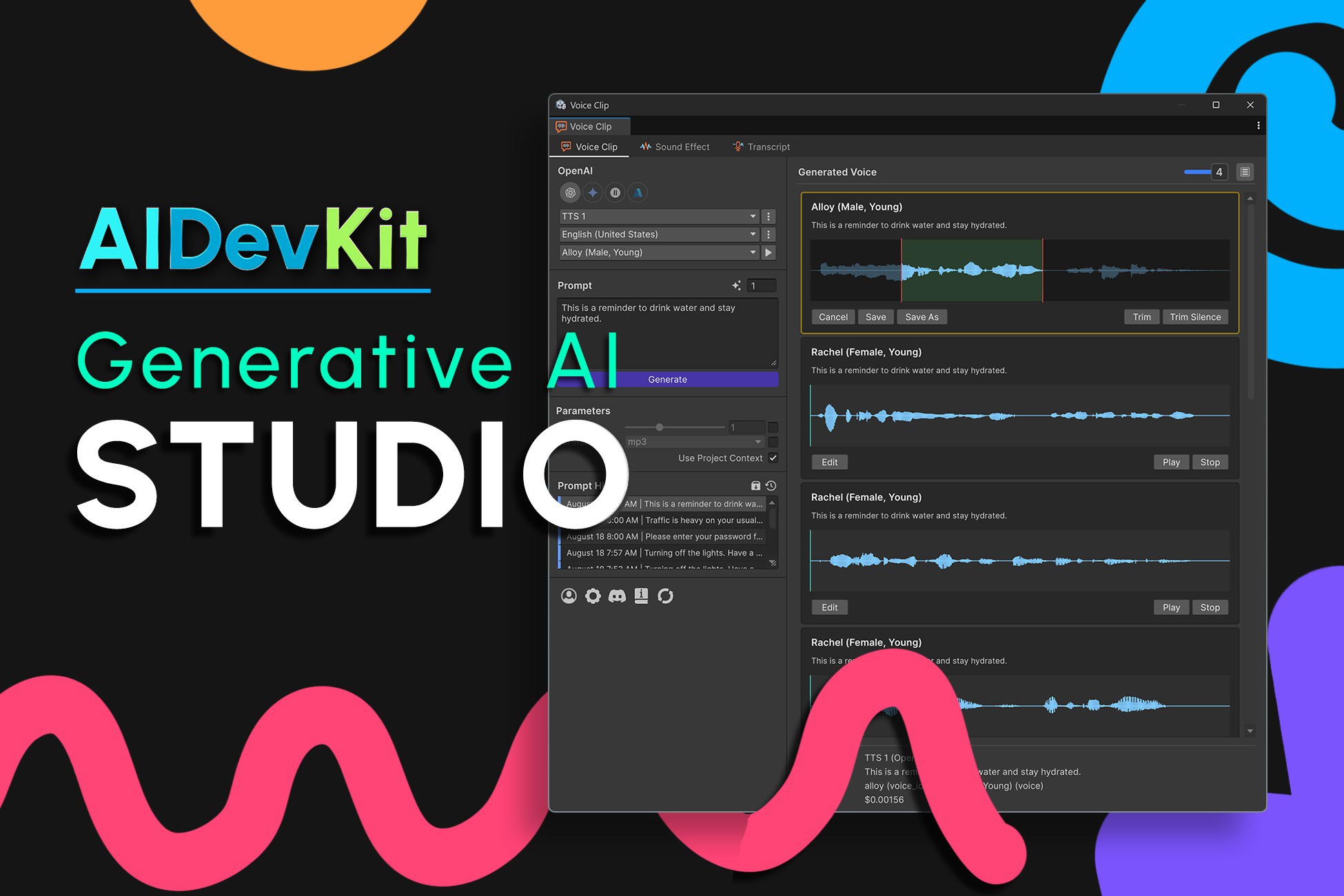Switch to the Transcript tab

click(762, 147)
